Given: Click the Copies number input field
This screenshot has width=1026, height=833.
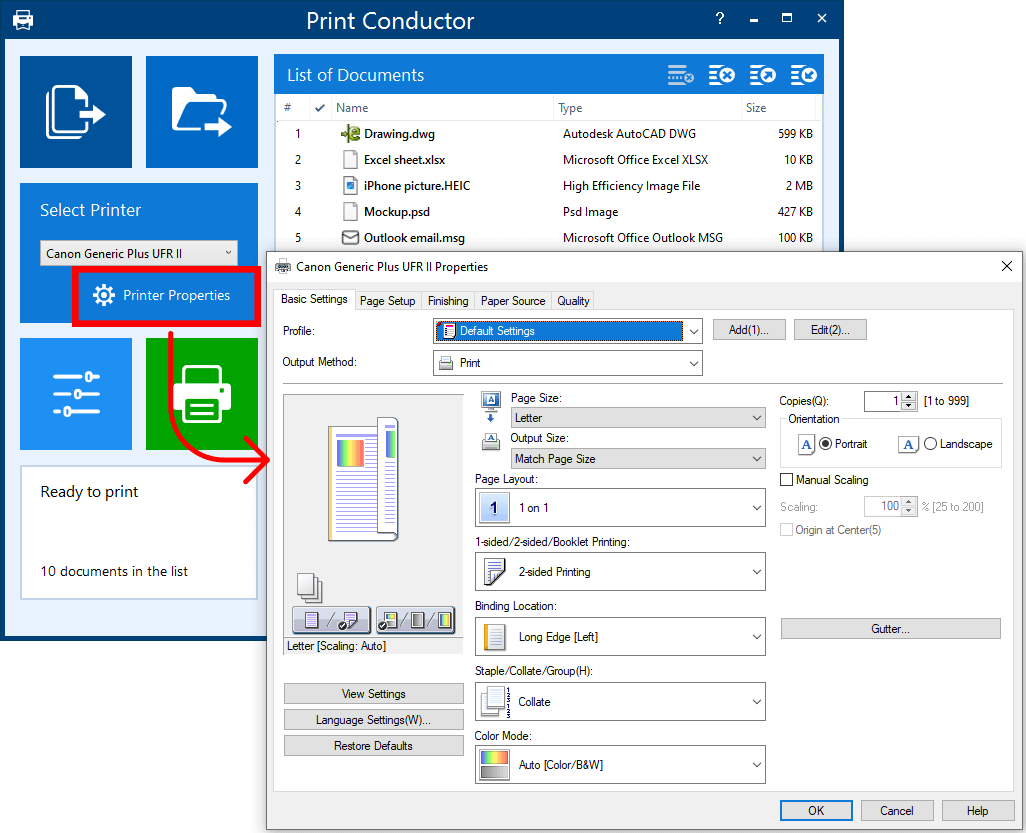Looking at the screenshot, I should click(x=882, y=401).
